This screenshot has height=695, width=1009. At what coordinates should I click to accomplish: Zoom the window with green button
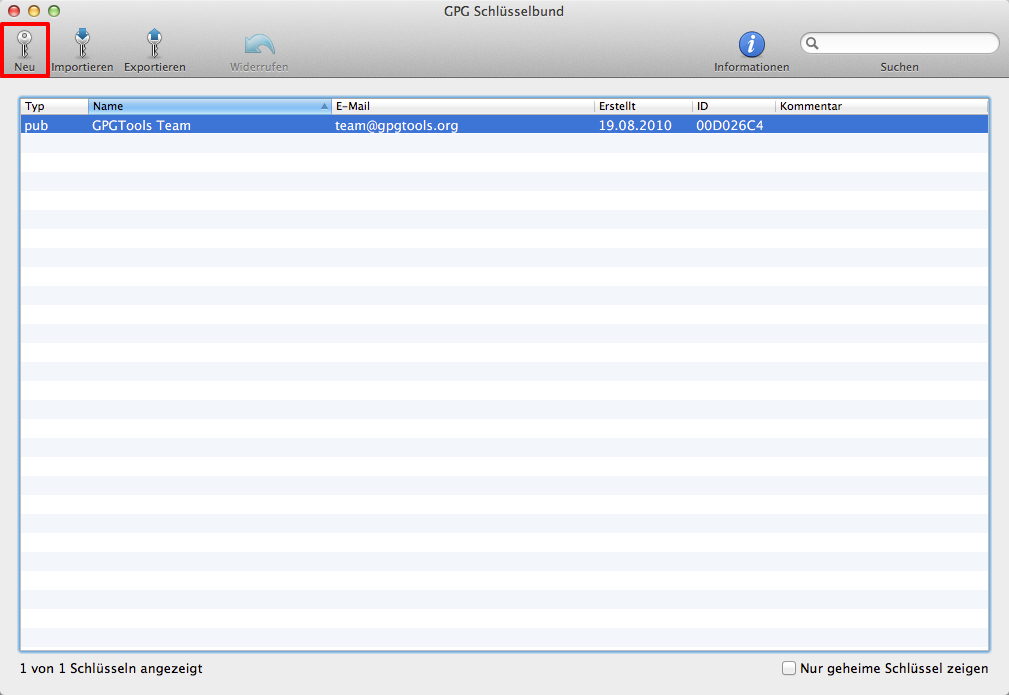point(54,11)
